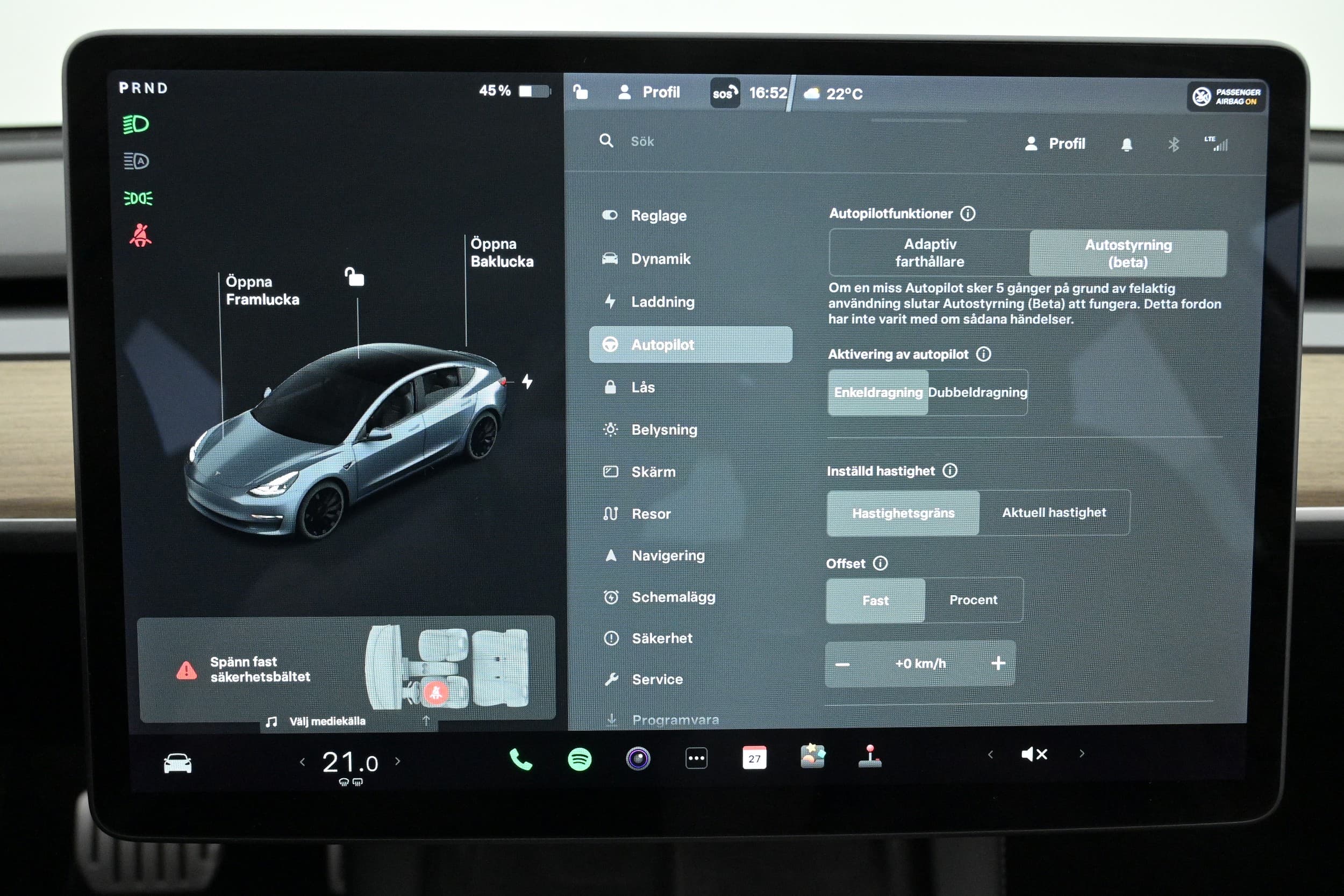Open notifications bell icon
Screen dimensions: 1344x896
coord(1126,145)
